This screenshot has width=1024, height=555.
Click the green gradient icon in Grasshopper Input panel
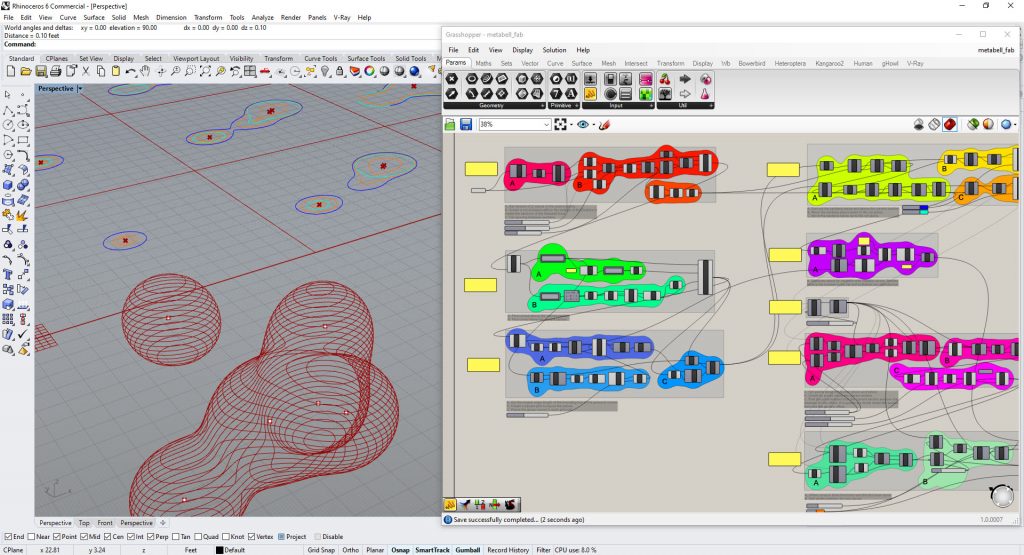[x=645, y=94]
